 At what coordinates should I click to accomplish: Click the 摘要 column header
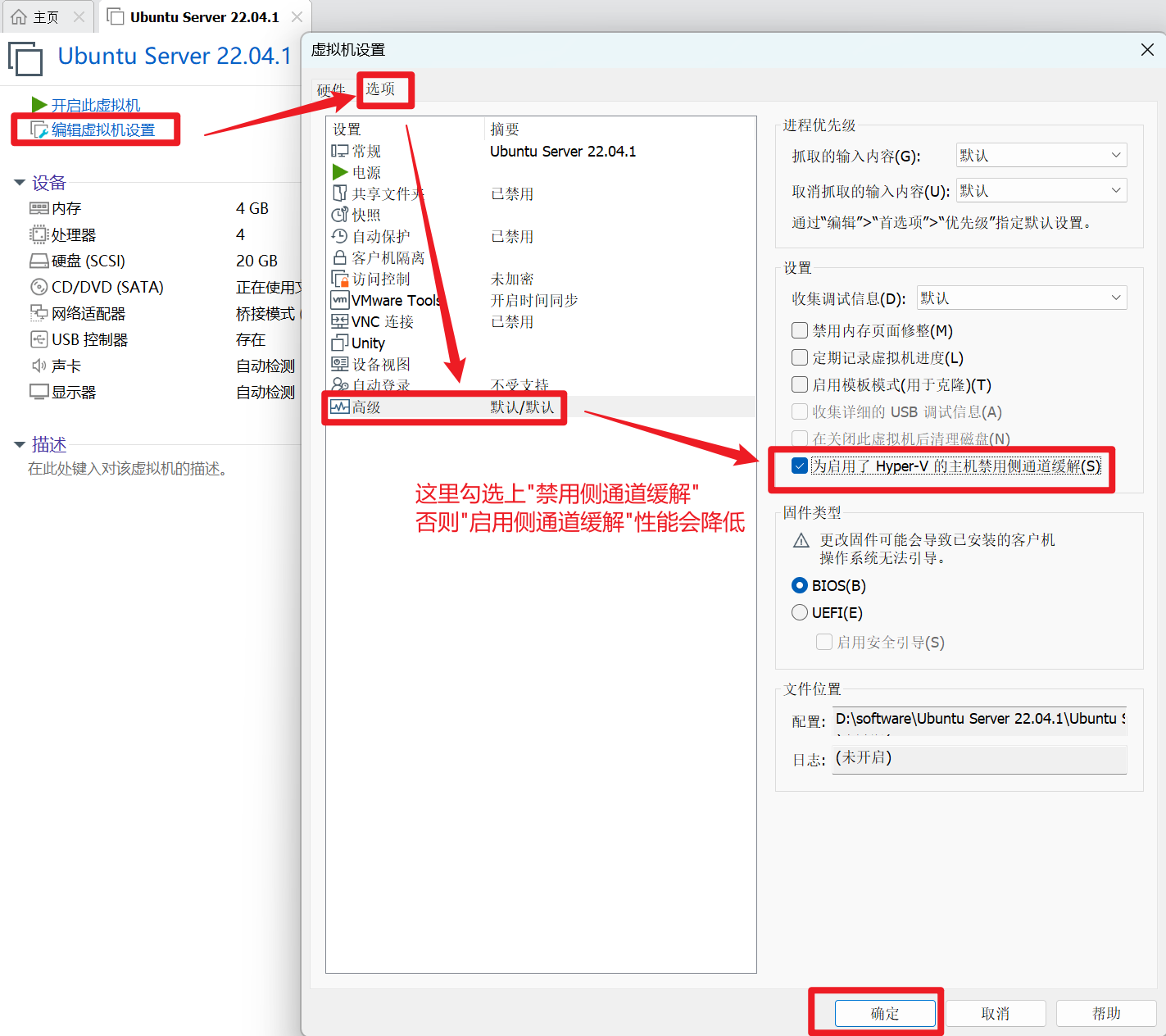(x=505, y=129)
